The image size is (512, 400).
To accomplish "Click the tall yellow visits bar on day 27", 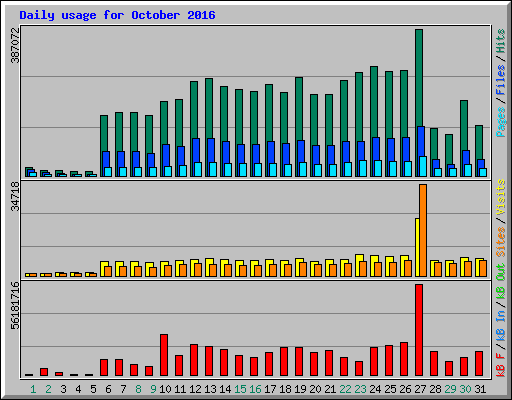I will pyautogui.click(x=417, y=247).
